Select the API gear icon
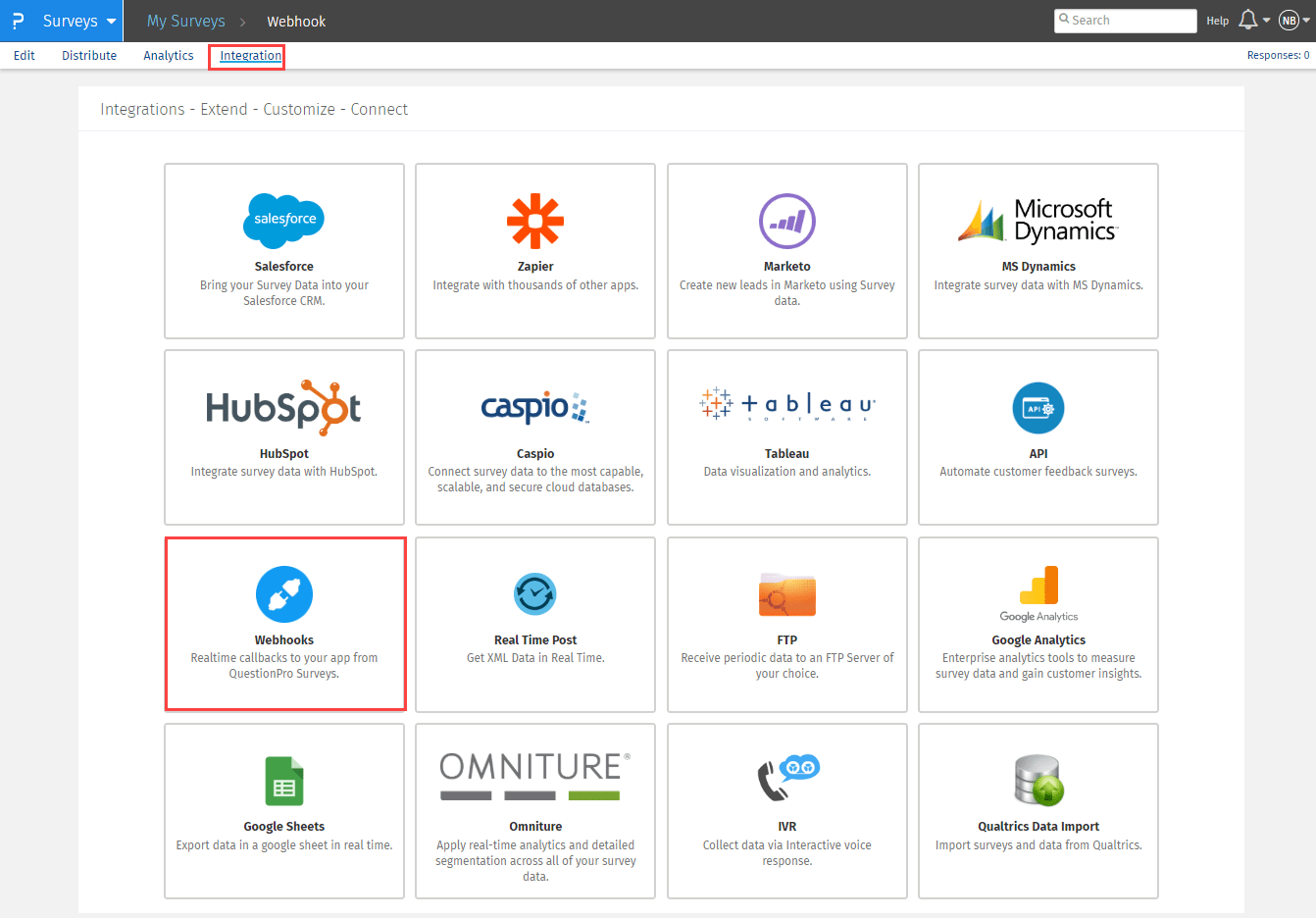This screenshot has height=918, width=1316. pyautogui.click(x=1038, y=408)
